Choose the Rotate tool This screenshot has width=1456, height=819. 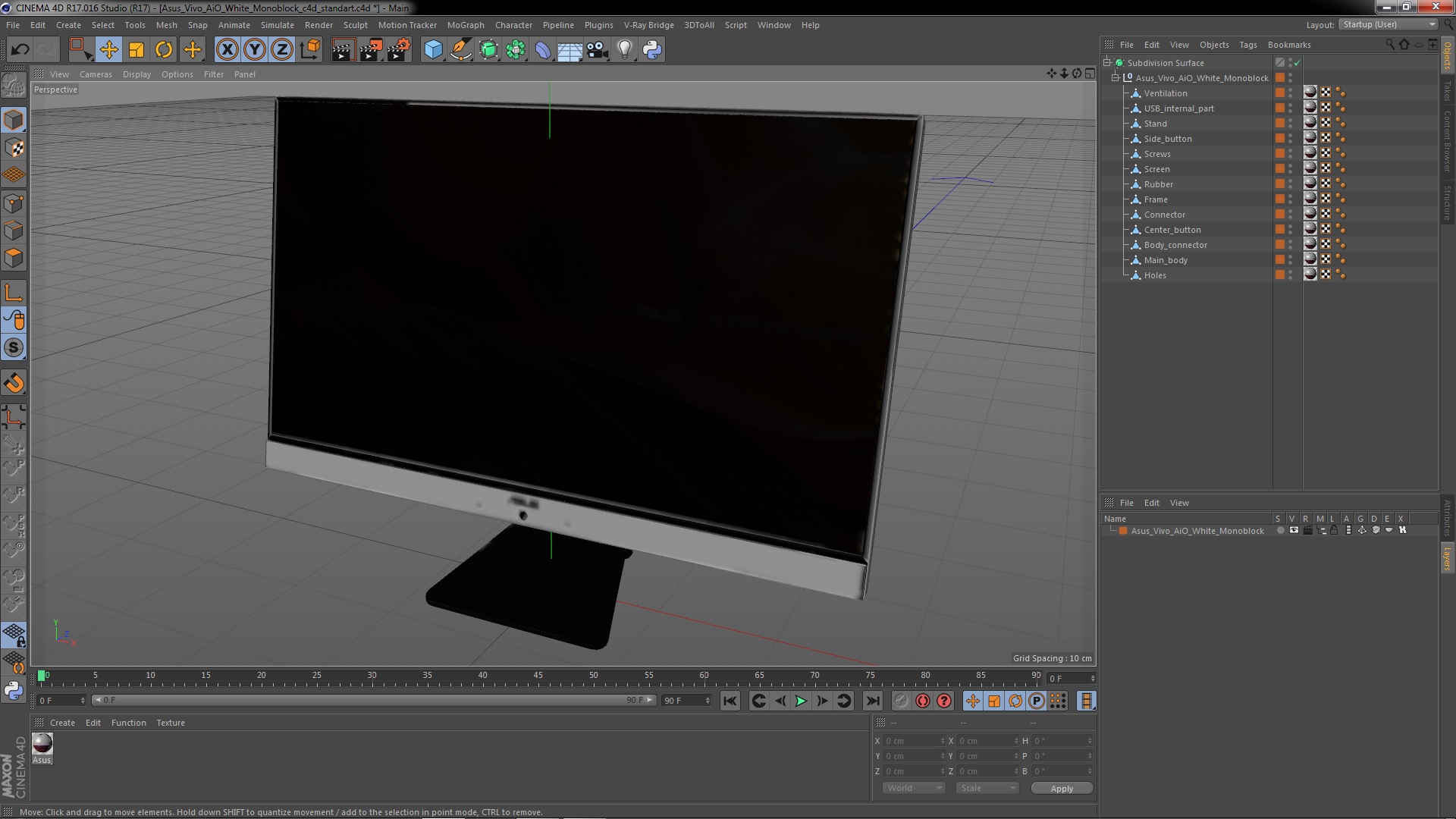pos(164,50)
